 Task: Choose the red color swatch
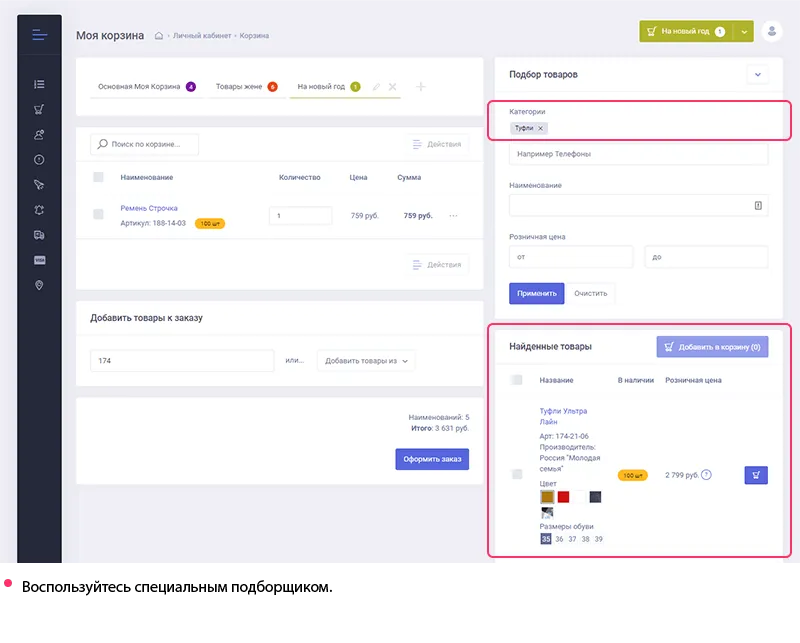tap(563, 497)
